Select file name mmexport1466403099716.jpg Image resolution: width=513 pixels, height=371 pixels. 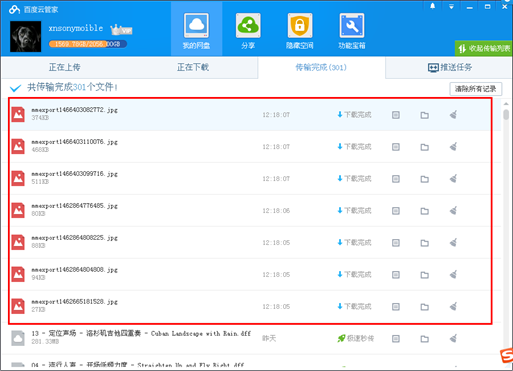[74, 174]
